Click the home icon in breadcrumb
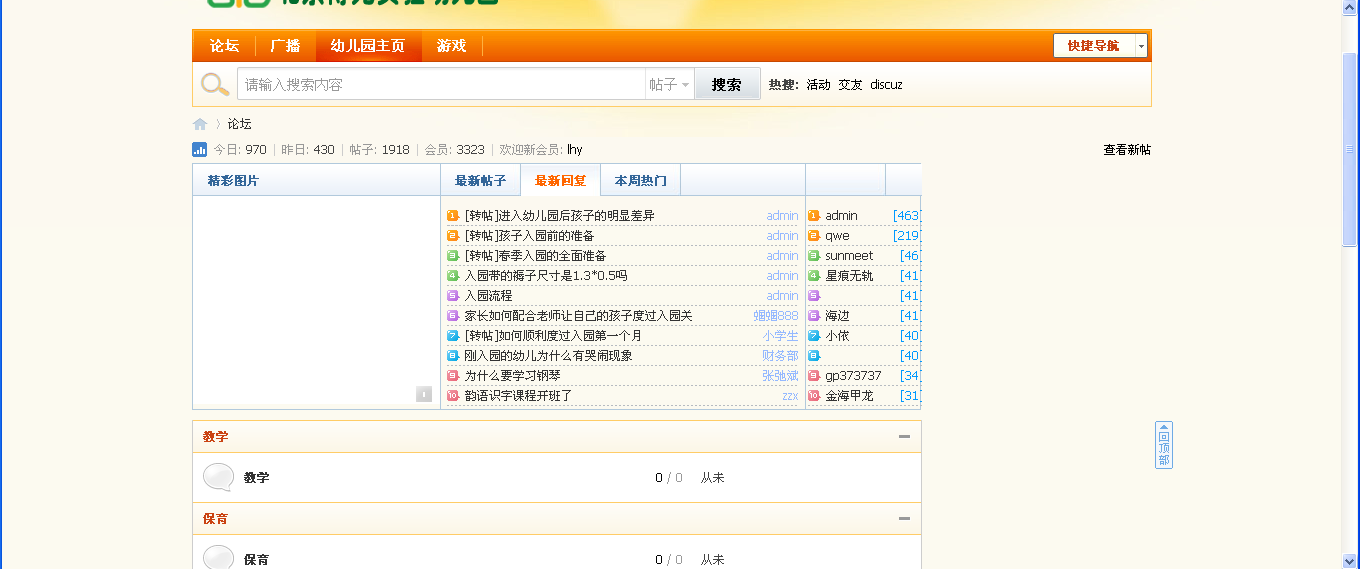The height and width of the screenshot is (569, 1360). click(x=200, y=124)
